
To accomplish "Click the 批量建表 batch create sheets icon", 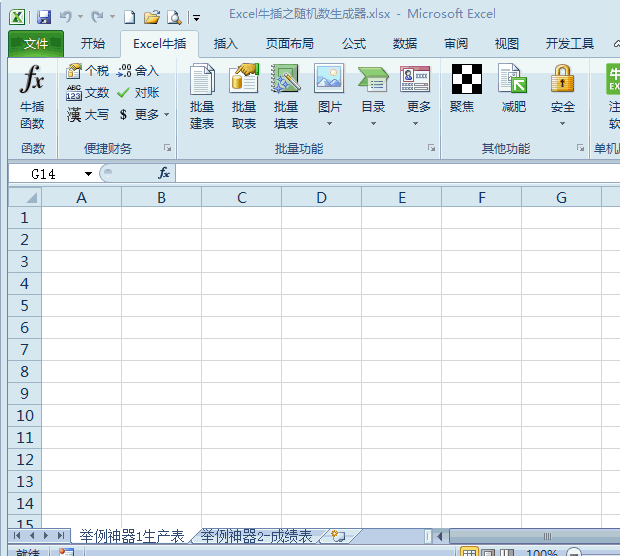I will point(202,97).
